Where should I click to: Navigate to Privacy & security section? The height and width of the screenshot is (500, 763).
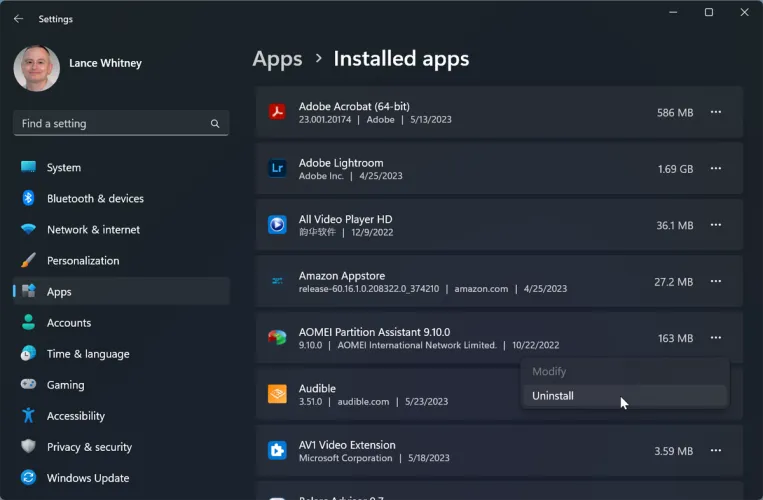coord(89,447)
